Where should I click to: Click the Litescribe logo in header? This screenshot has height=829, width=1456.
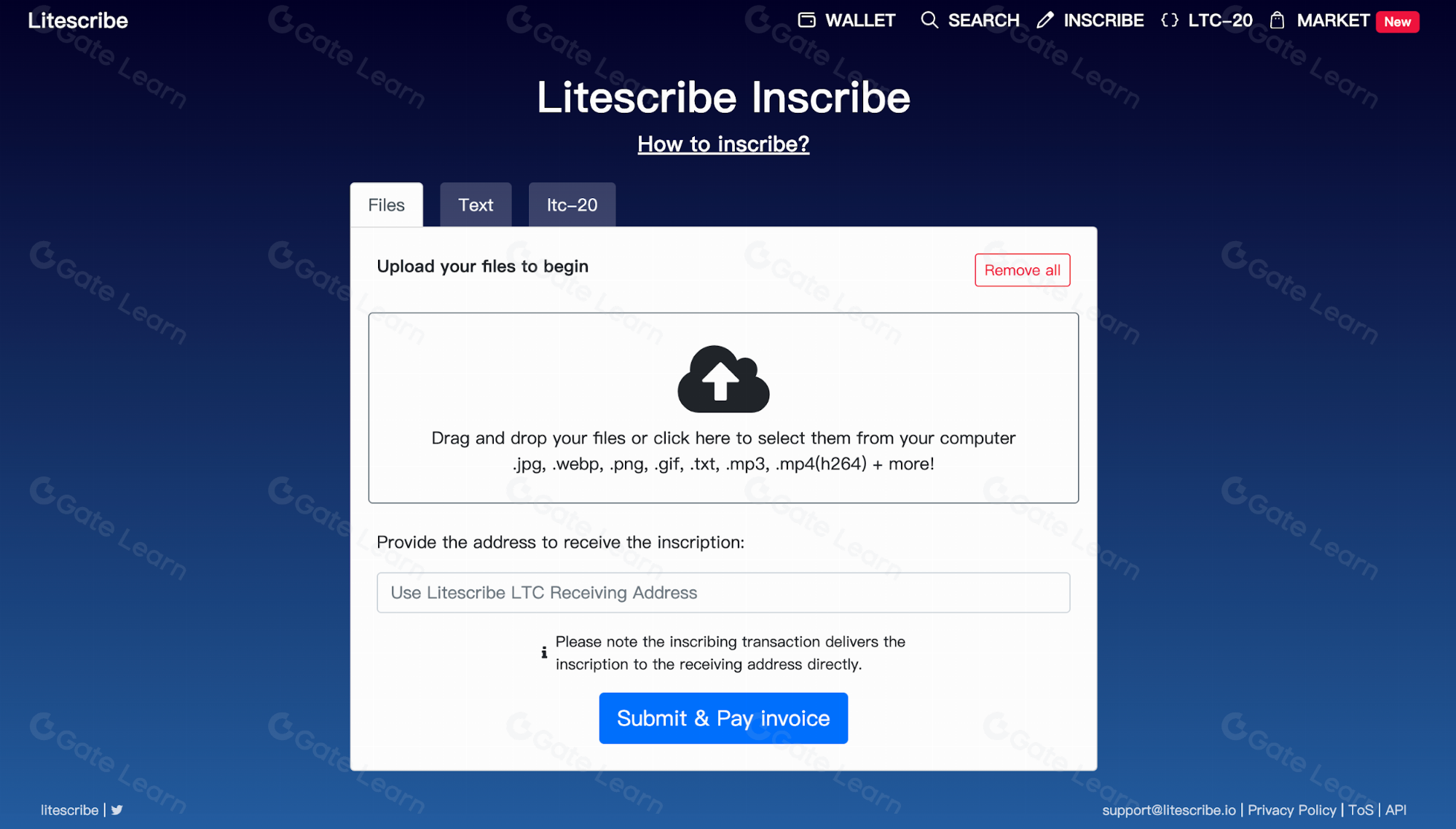[x=78, y=20]
